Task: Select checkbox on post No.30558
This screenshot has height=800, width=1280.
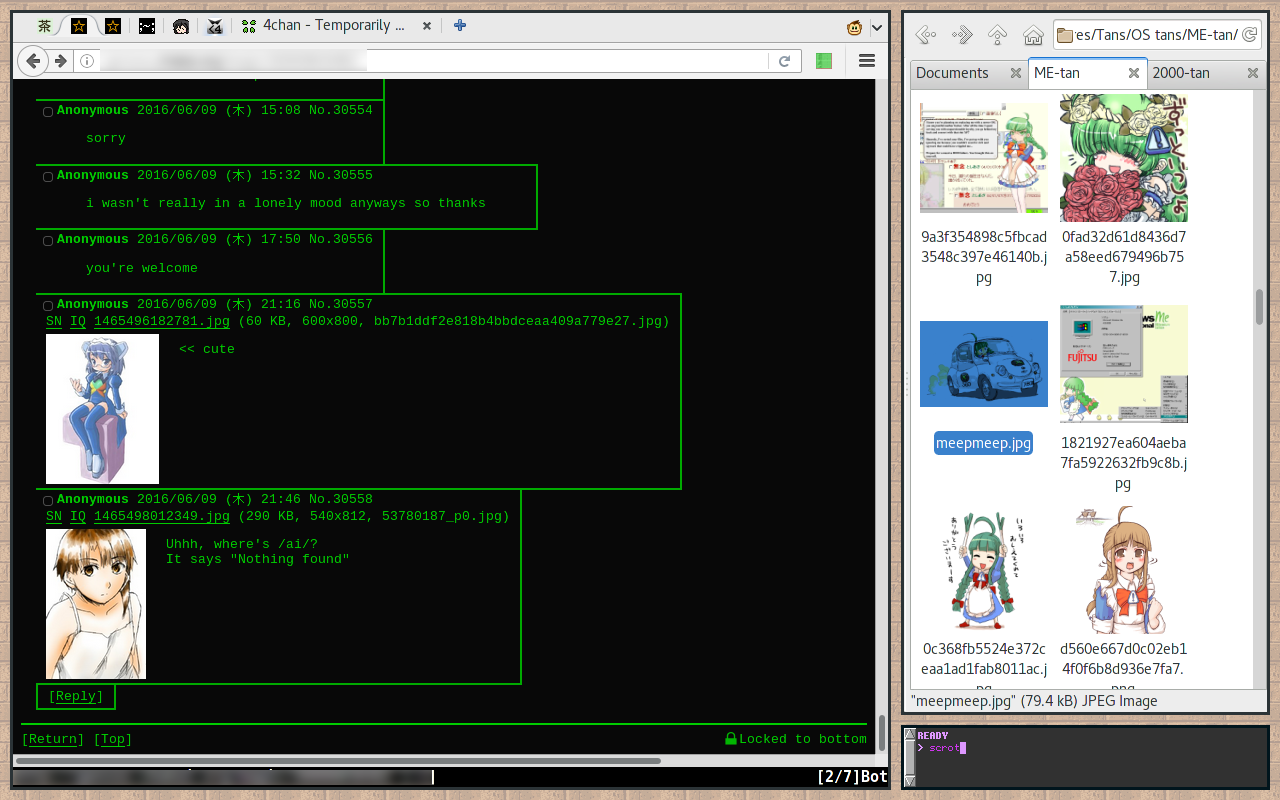Action: 48,501
